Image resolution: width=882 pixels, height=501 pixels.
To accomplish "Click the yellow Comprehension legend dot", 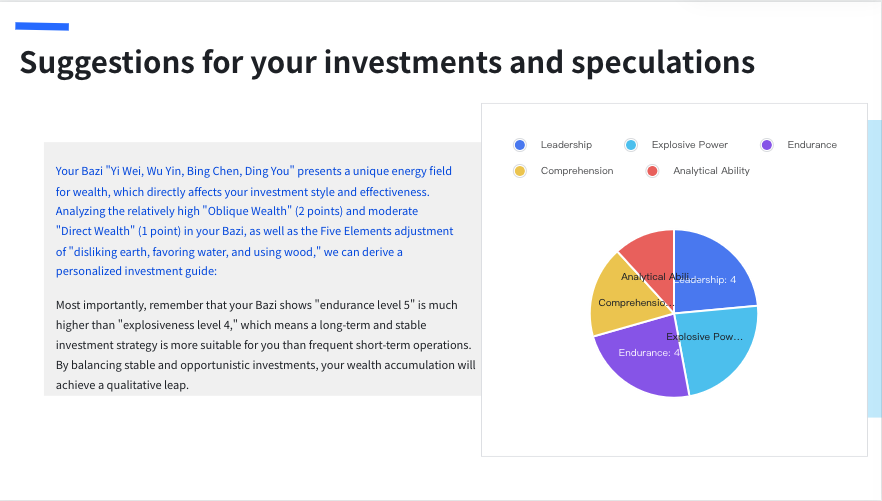I will 520,171.
